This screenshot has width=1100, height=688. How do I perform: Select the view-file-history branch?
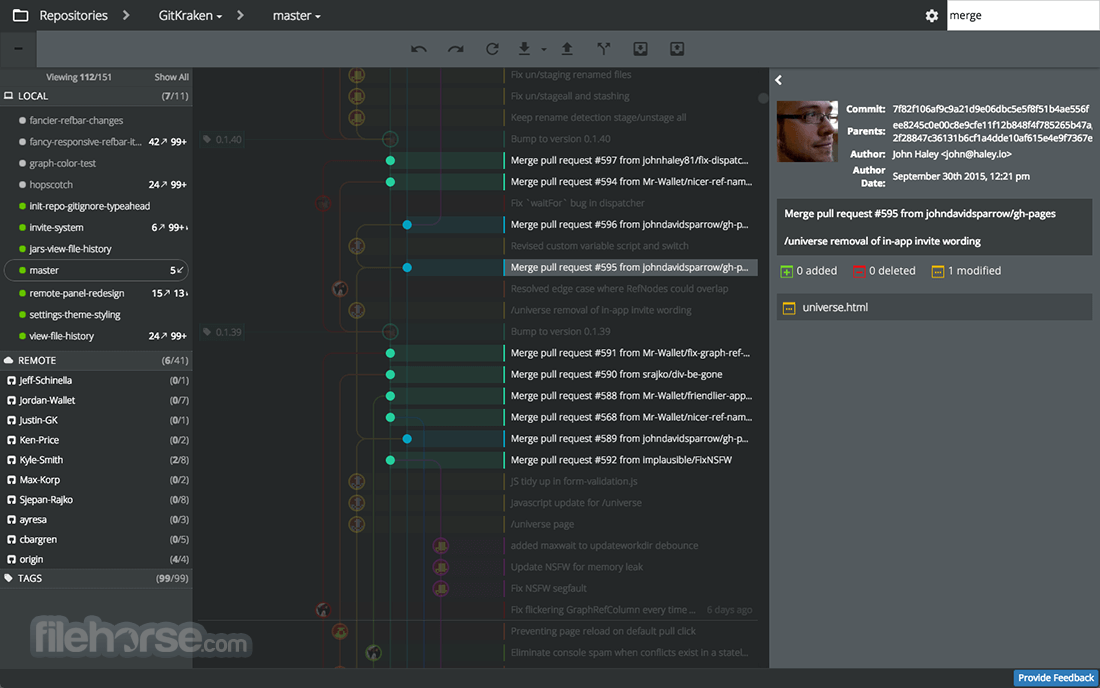(x=61, y=336)
